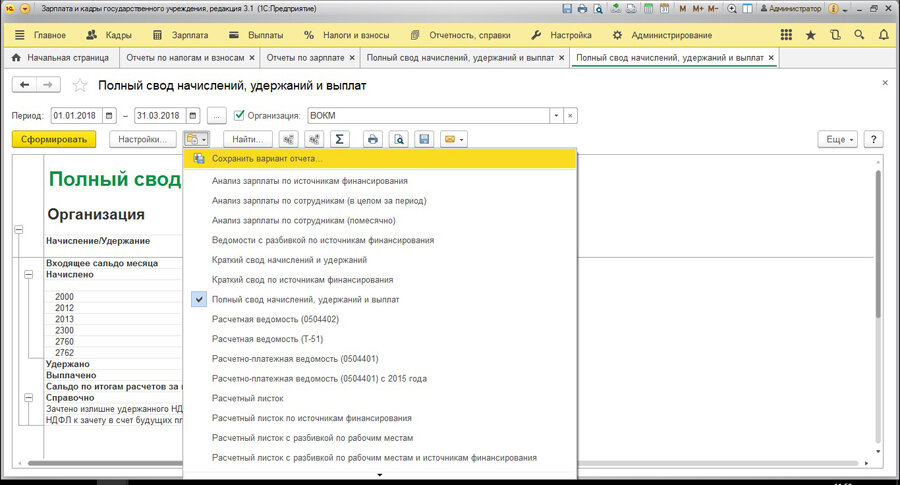Click the horizontal scrollbar under report
This screenshot has height=485, width=900.
coord(443,463)
